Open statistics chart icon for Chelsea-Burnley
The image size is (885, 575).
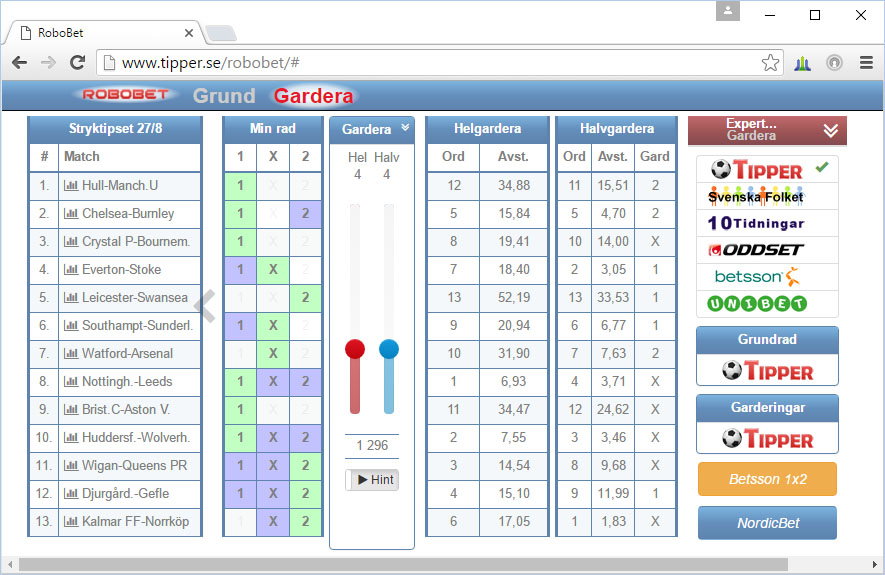point(71,214)
